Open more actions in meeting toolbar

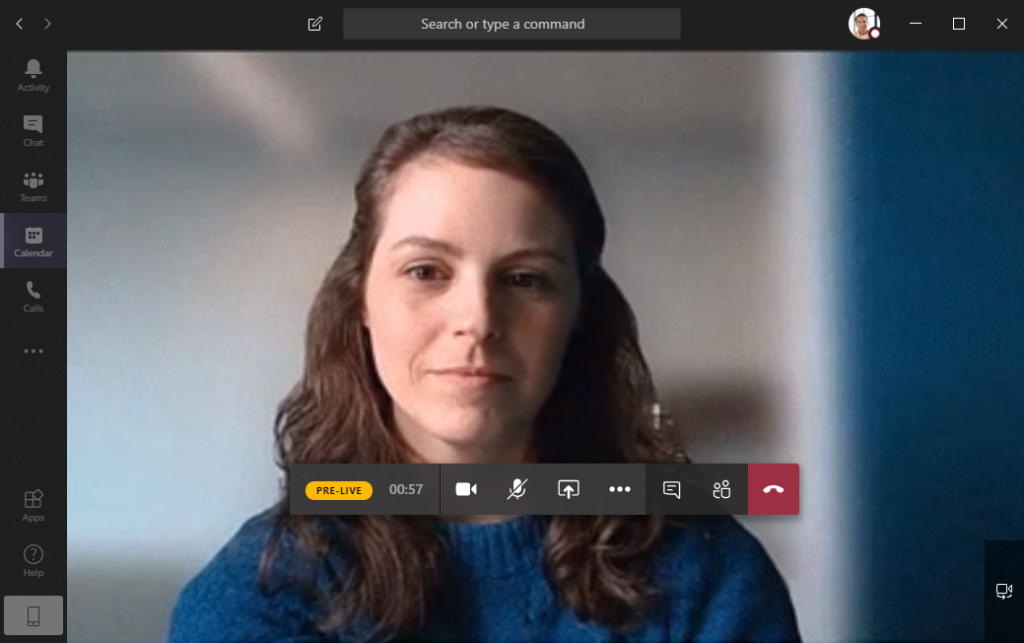tap(620, 490)
